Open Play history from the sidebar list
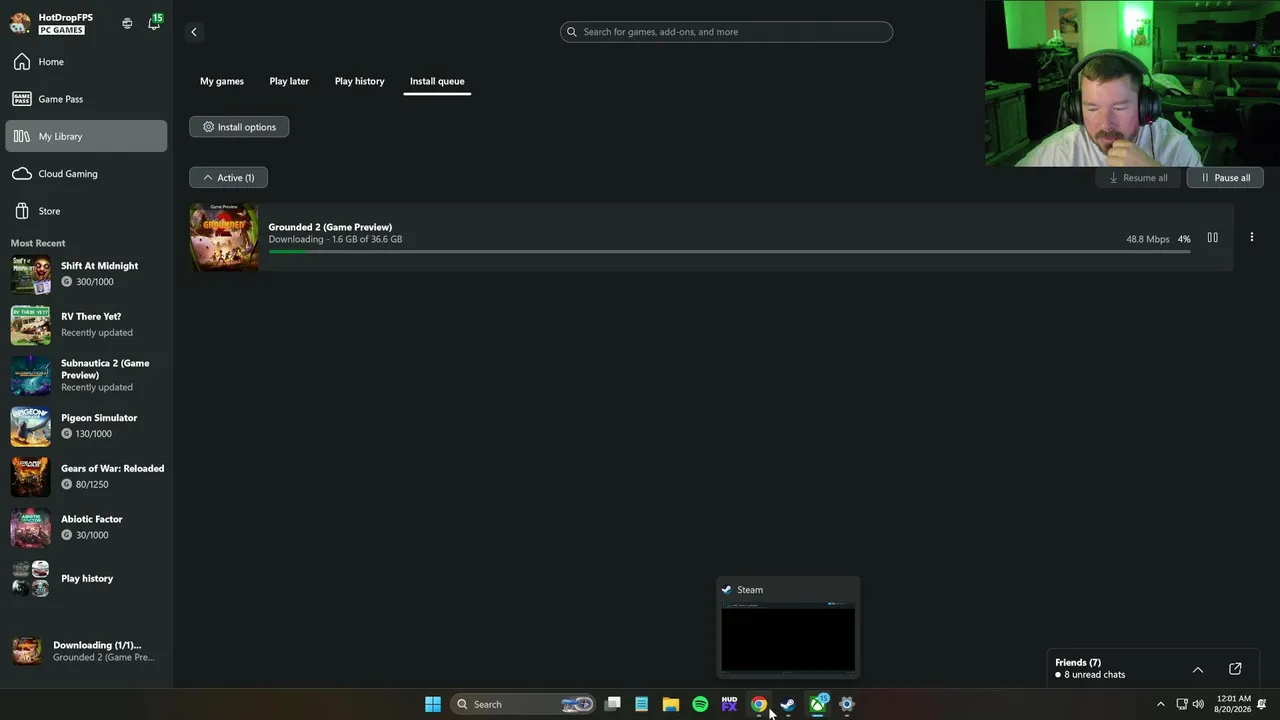This screenshot has height=720, width=1280. [x=86, y=578]
